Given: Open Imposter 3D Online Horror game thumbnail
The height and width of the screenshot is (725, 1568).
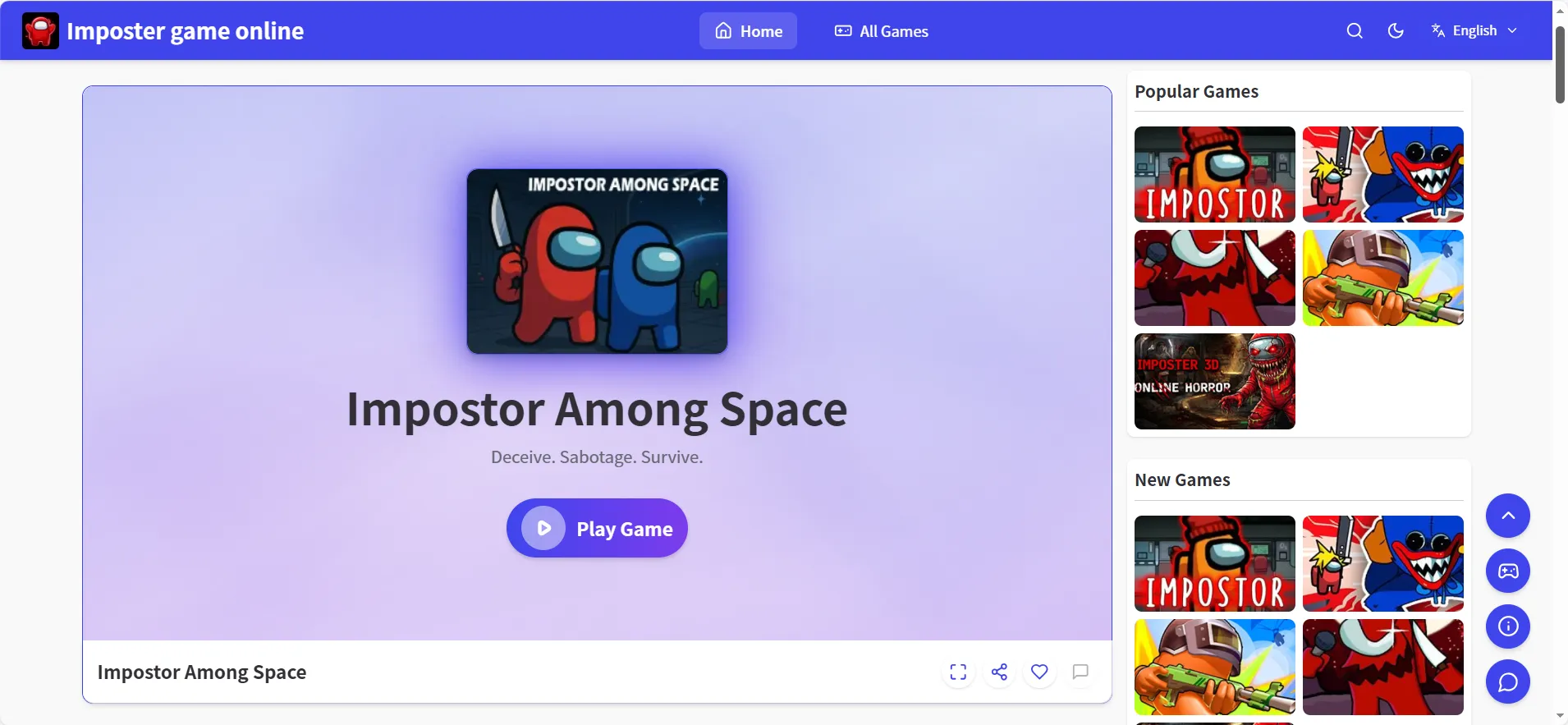Looking at the screenshot, I should pyautogui.click(x=1214, y=381).
